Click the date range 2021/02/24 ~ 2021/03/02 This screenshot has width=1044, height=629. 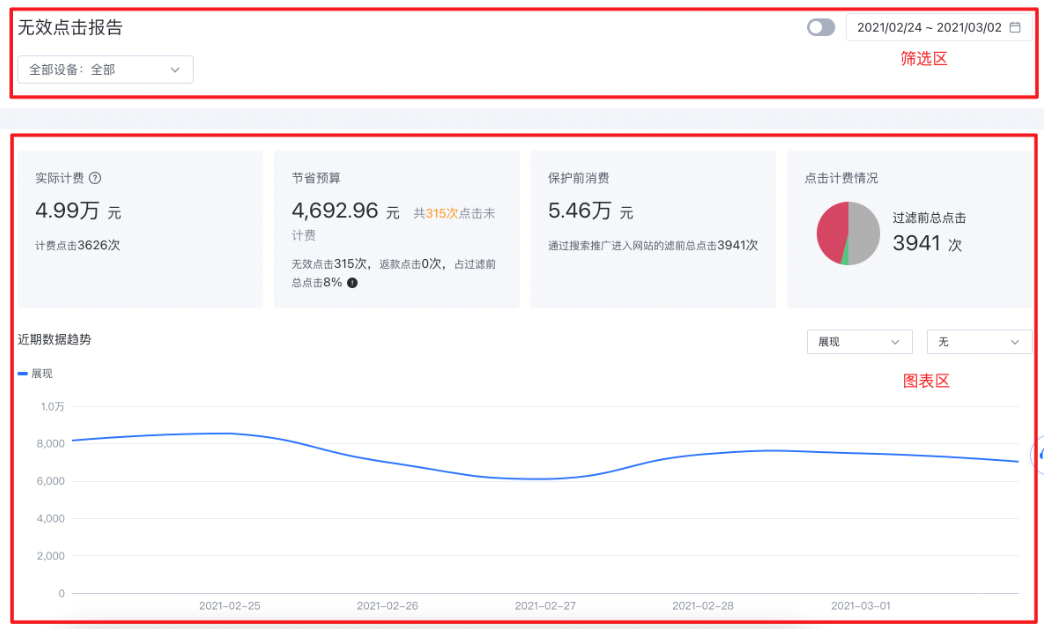930,27
